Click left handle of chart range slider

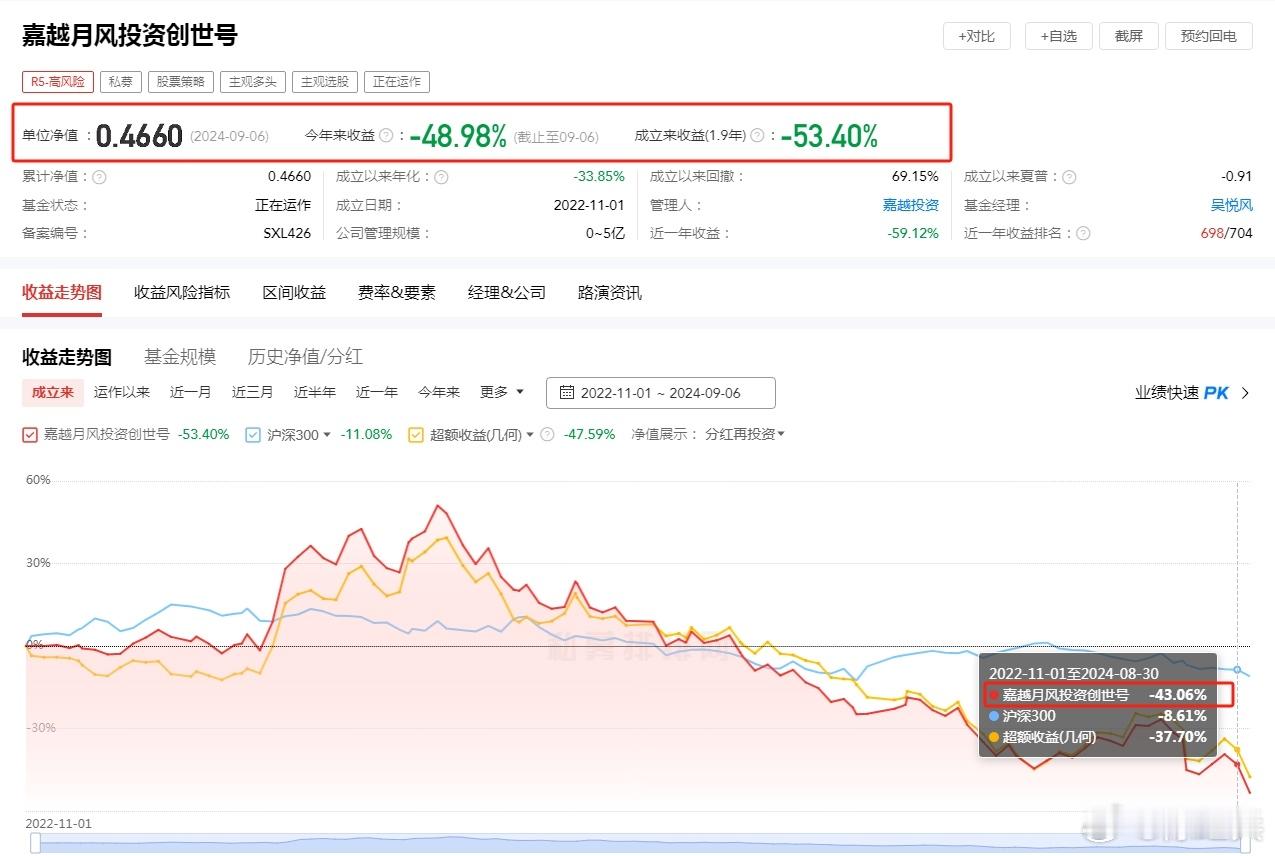36,844
